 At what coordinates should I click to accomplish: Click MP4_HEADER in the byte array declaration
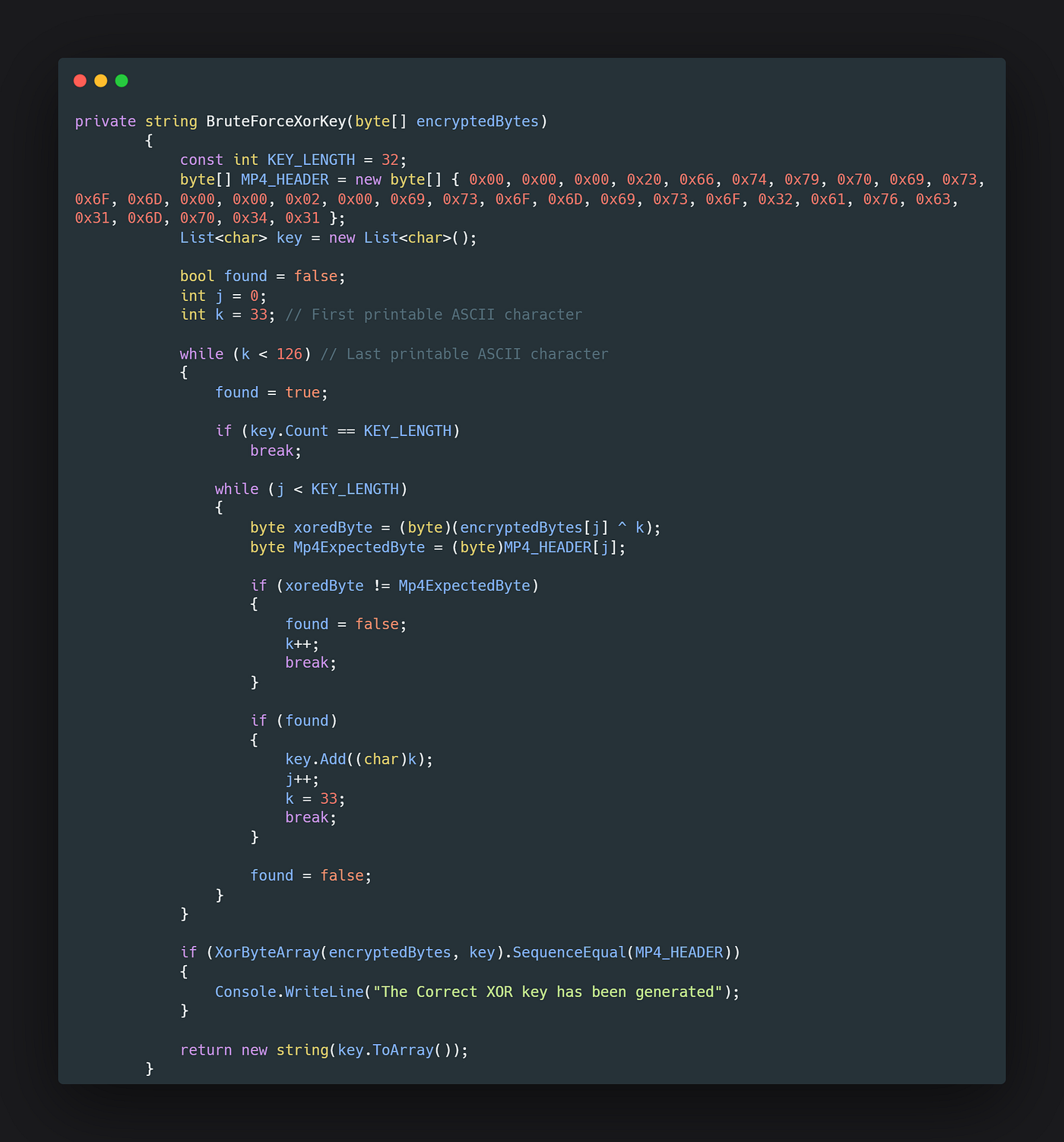pos(285,180)
